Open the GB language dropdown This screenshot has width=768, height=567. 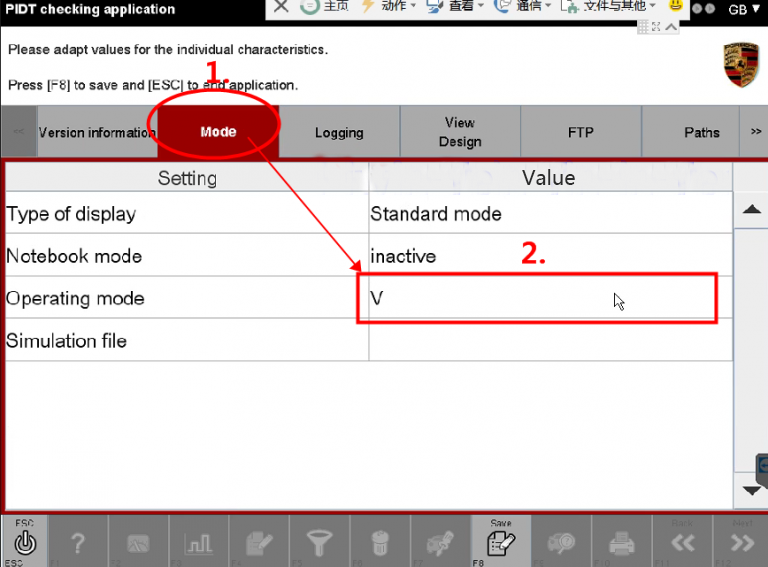tap(743, 9)
